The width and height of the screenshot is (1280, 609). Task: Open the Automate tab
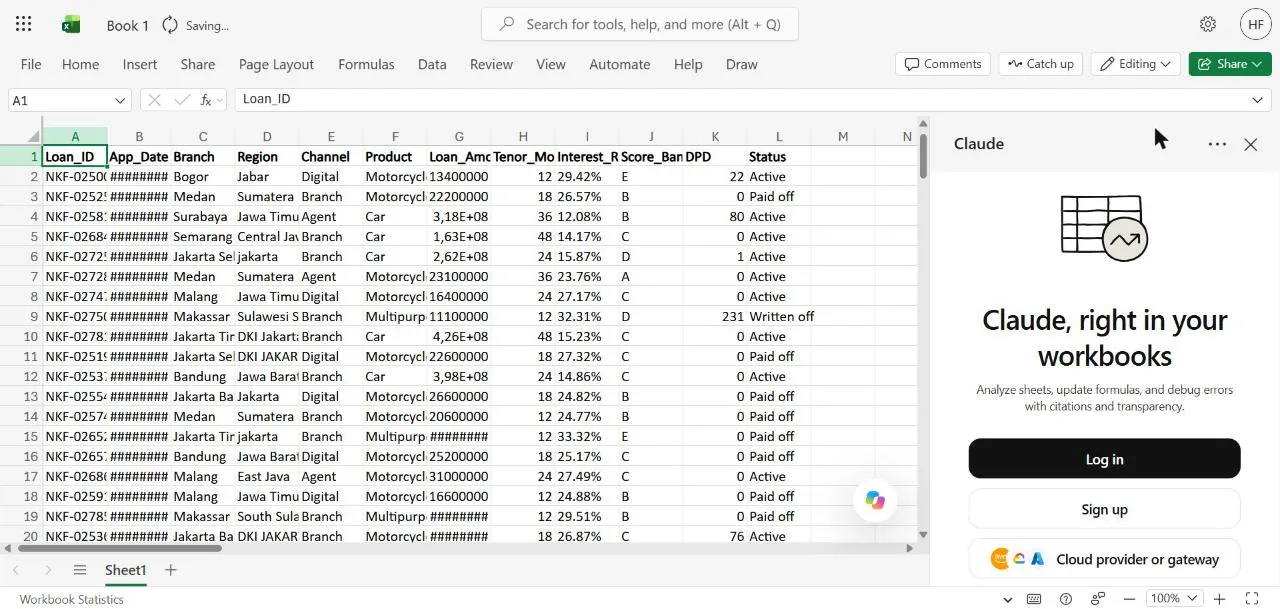coord(619,64)
